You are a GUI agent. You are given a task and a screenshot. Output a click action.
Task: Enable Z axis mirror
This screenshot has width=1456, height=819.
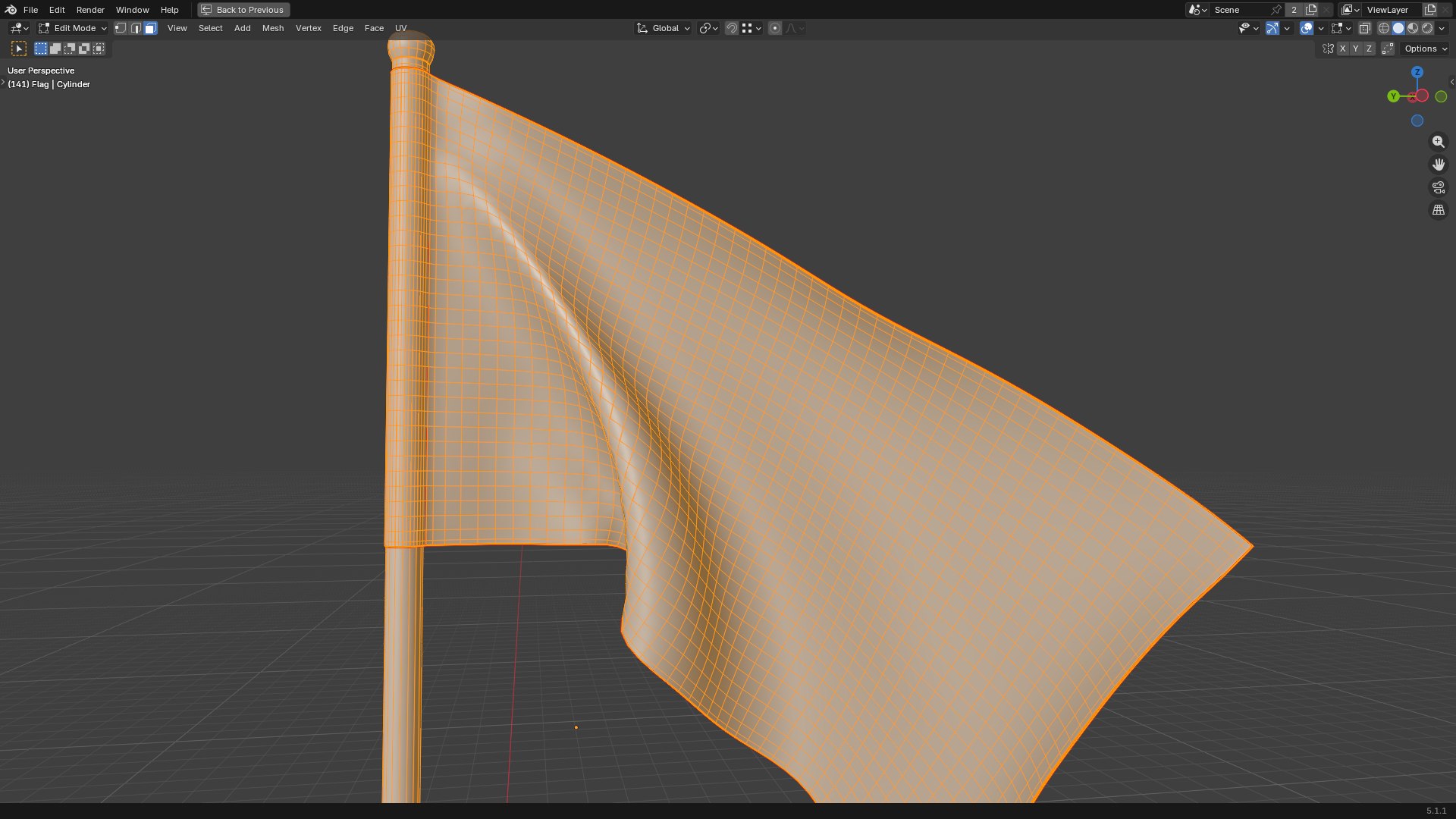tap(1369, 49)
